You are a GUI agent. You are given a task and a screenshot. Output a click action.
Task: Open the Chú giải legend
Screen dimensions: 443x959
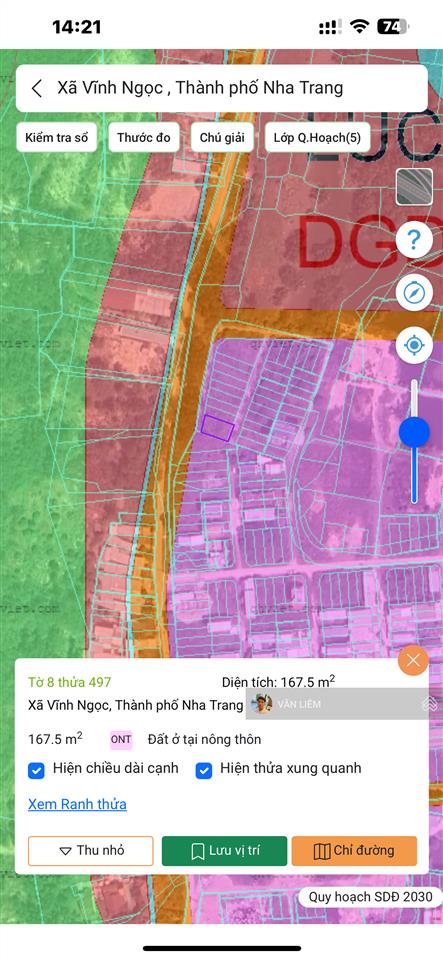[222, 138]
